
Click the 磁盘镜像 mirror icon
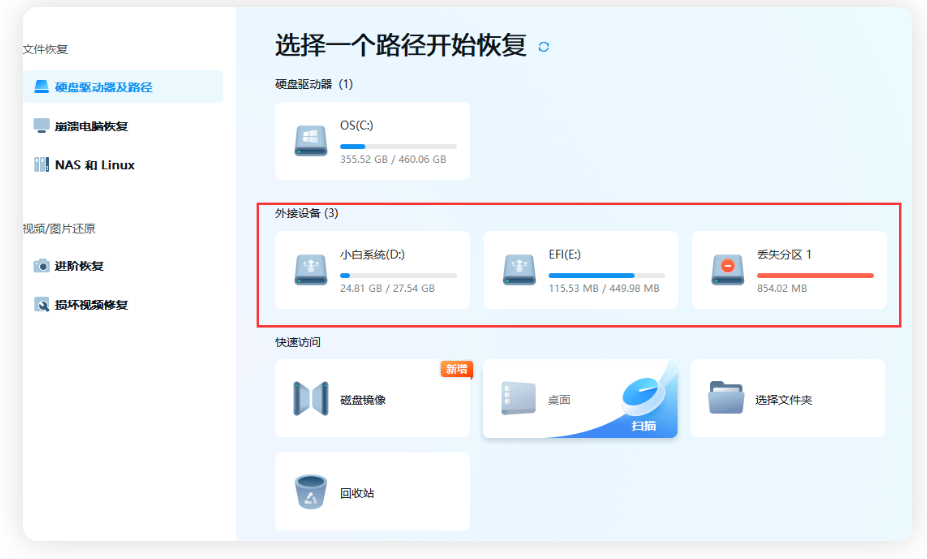click(311, 399)
